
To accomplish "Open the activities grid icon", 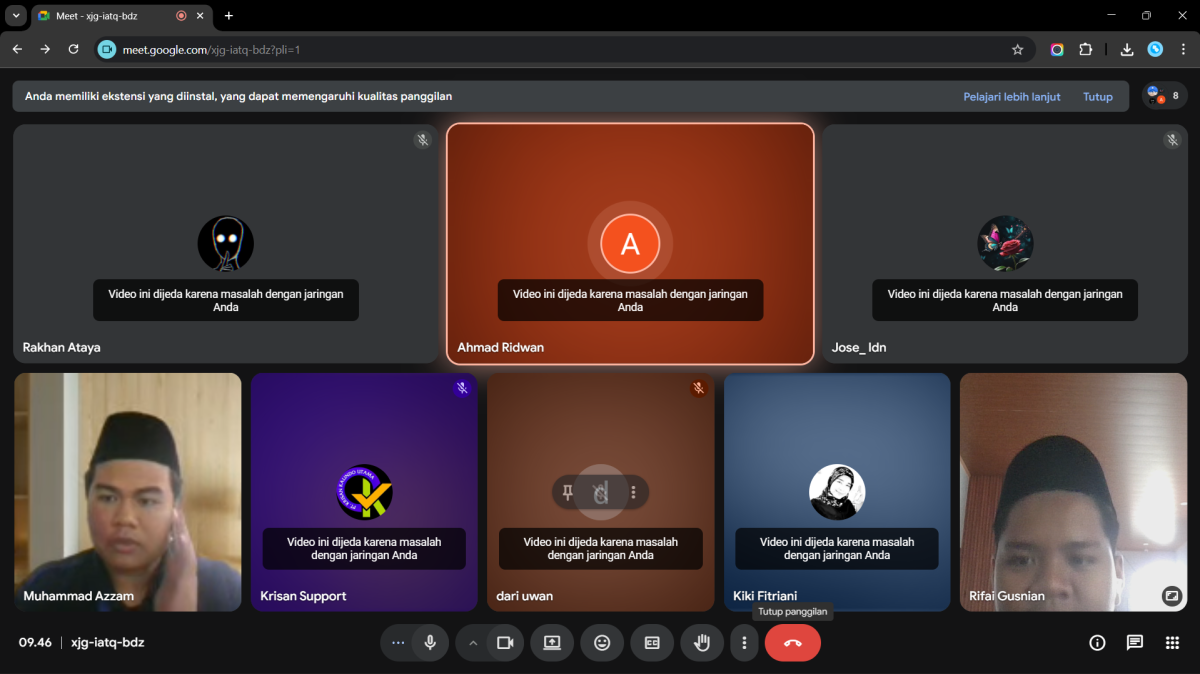I will [x=1173, y=643].
